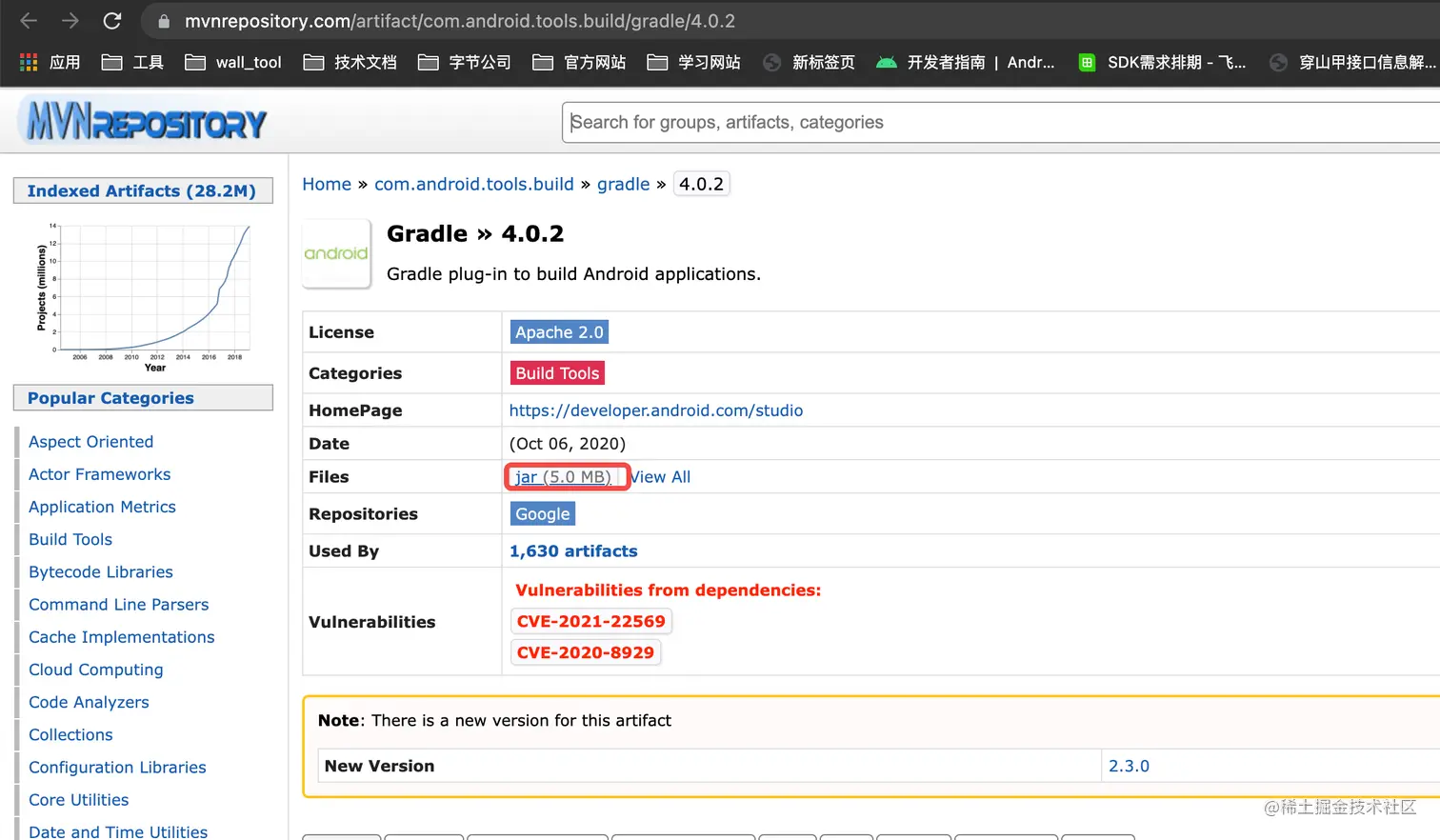Open the 官方网站 bookmarks folder
Image resolution: width=1440 pixels, height=840 pixels.
[579, 62]
